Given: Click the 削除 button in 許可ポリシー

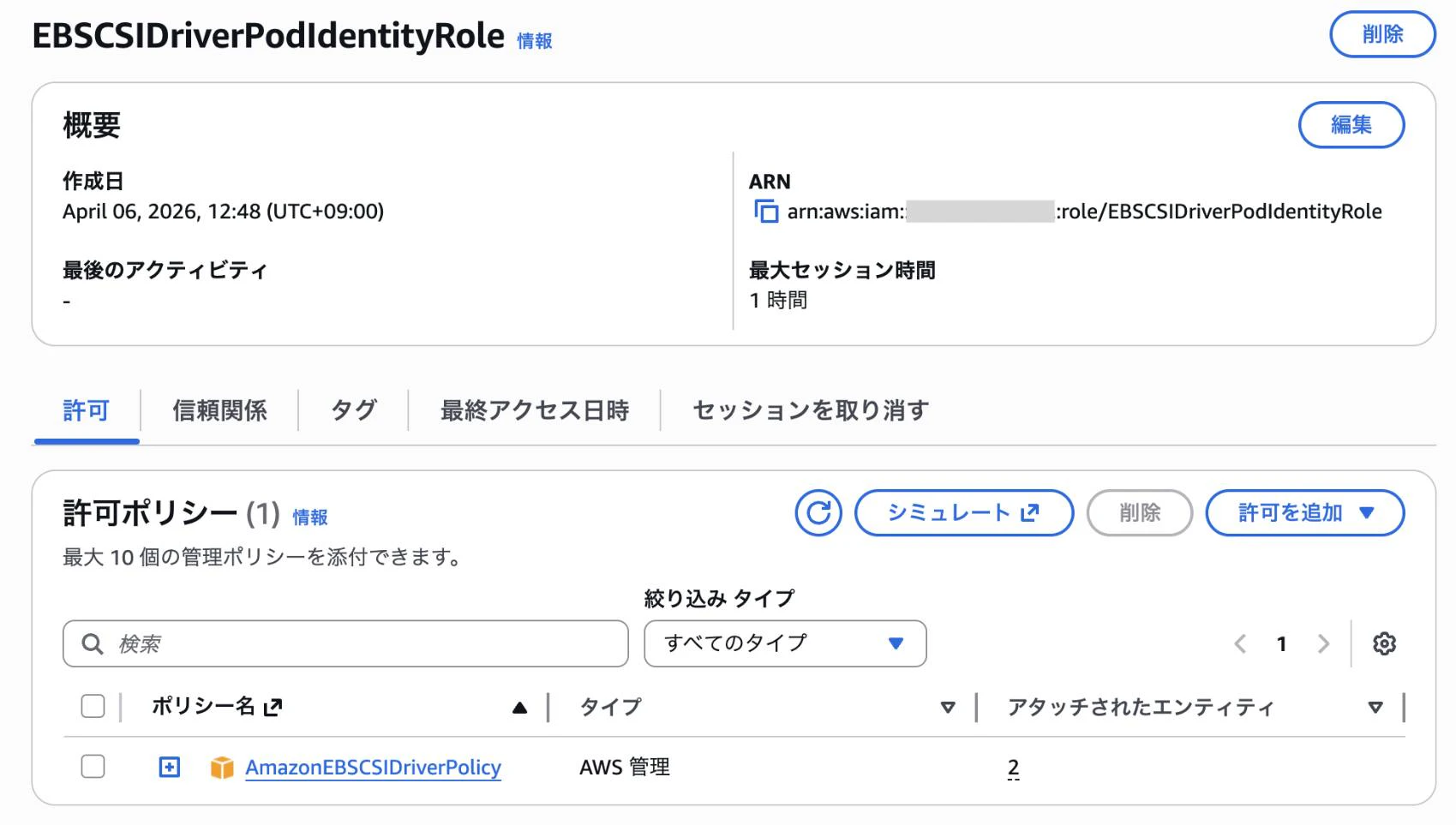Looking at the screenshot, I should point(1140,512).
